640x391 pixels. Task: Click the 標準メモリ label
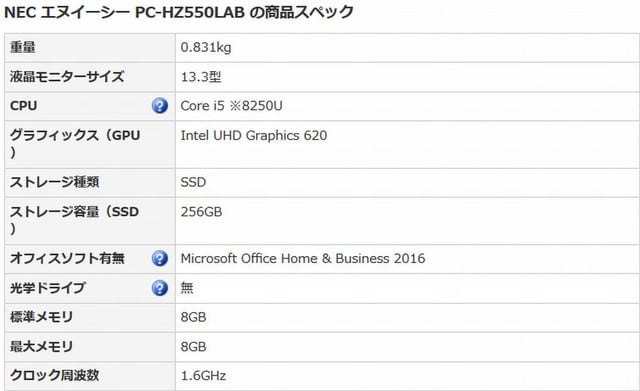click(41, 317)
